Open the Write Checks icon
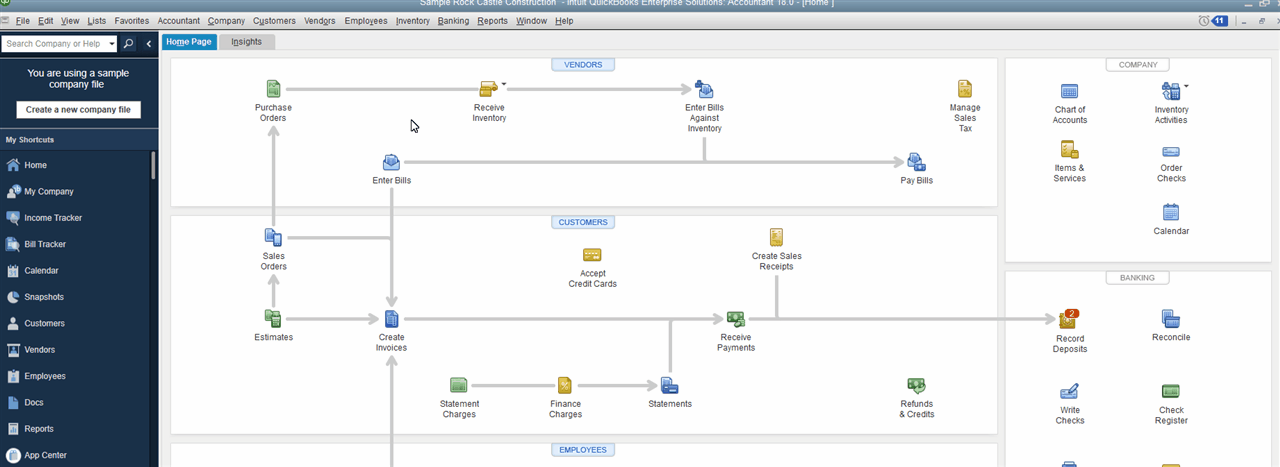Screen dimensions: 1280x467 coord(1069,391)
